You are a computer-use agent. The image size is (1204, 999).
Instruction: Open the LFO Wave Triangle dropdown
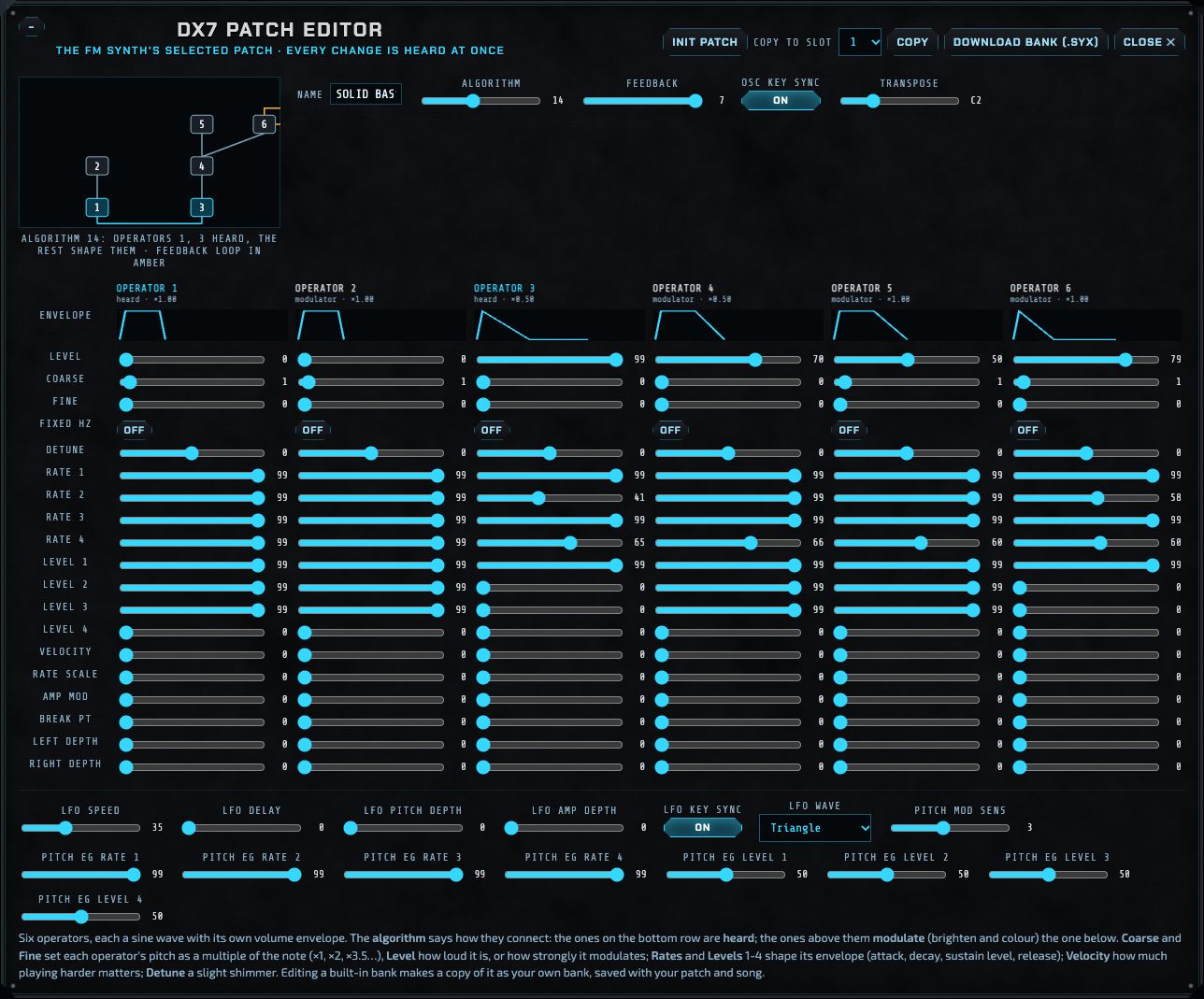point(815,828)
